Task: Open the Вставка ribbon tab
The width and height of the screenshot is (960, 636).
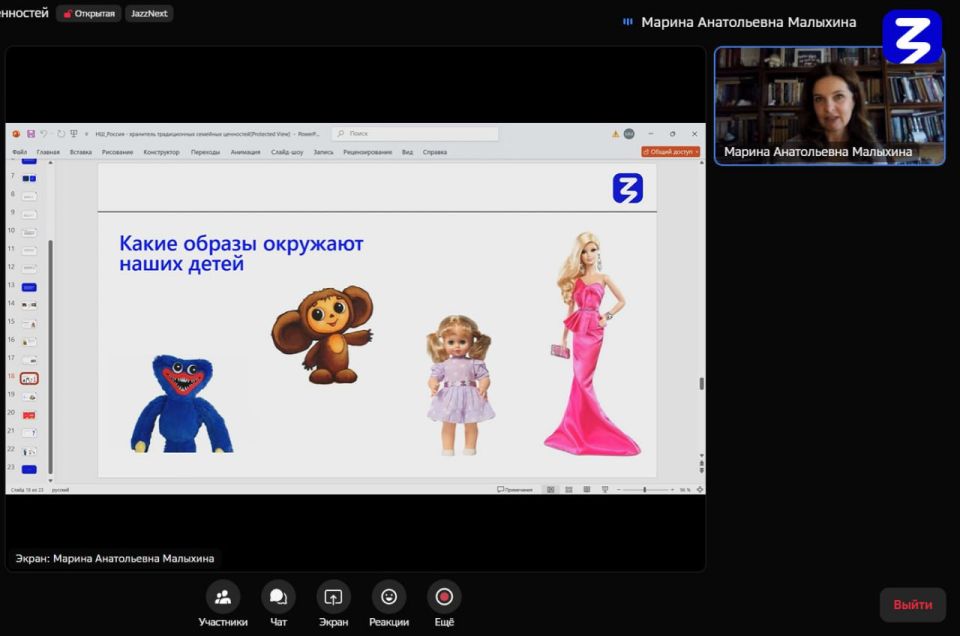Action: pyautogui.click(x=80, y=152)
